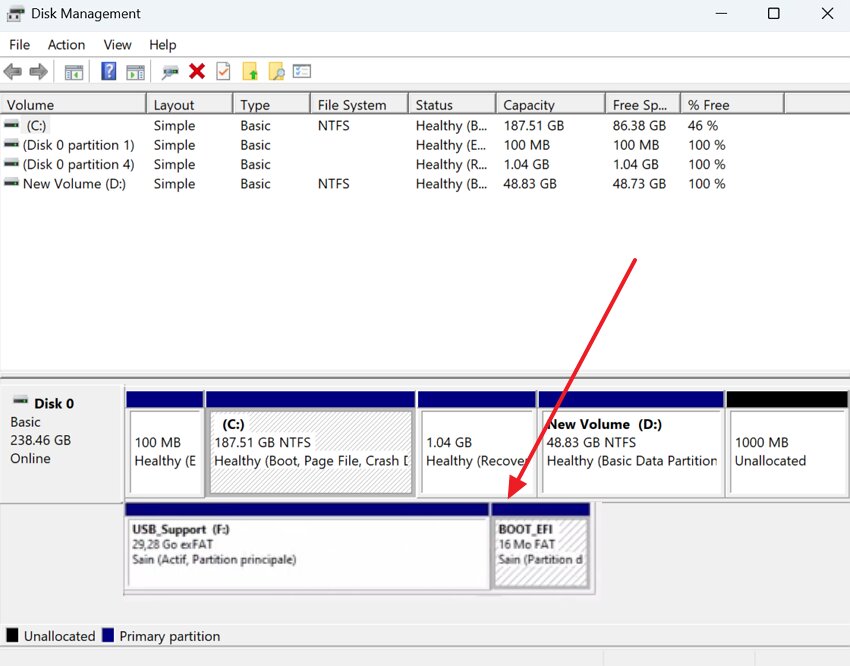Select the 1000 MB Unallocated block

pyautogui.click(x=787, y=442)
